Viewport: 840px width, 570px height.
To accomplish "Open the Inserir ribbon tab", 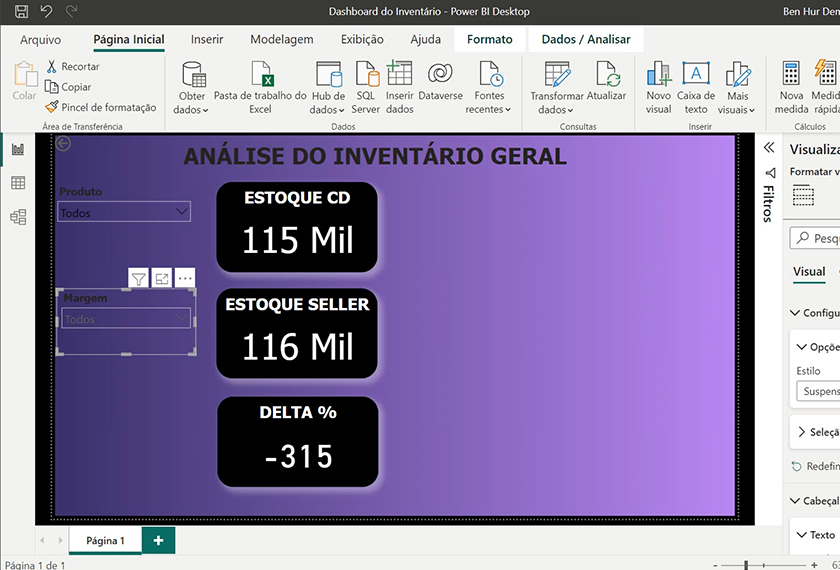I will pyautogui.click(x=207, y=39).
